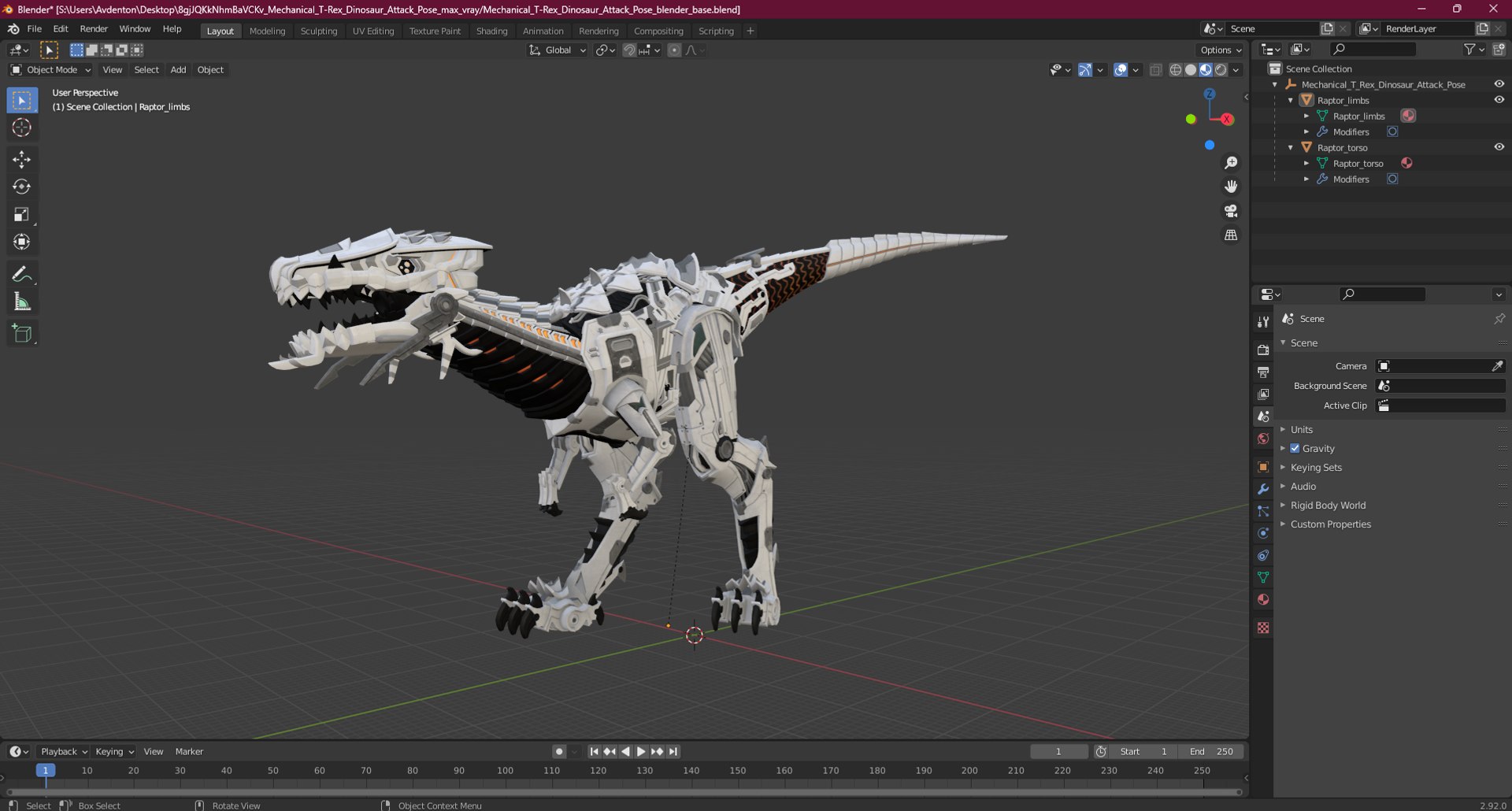This screenshot has width=1512, height=811.
Task: Hide Raptor_limbs object in outliner
Action: point(1499,100)
